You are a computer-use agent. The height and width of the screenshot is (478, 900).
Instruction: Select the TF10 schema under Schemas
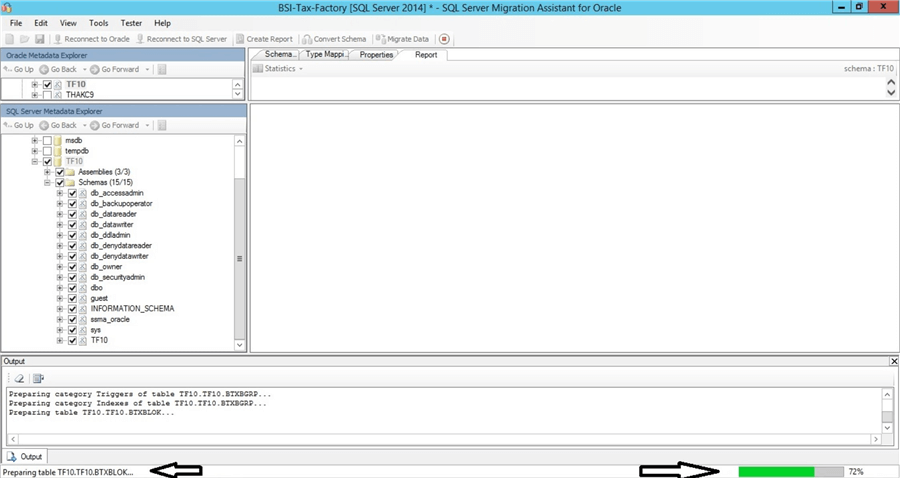(x=99, y=340)
